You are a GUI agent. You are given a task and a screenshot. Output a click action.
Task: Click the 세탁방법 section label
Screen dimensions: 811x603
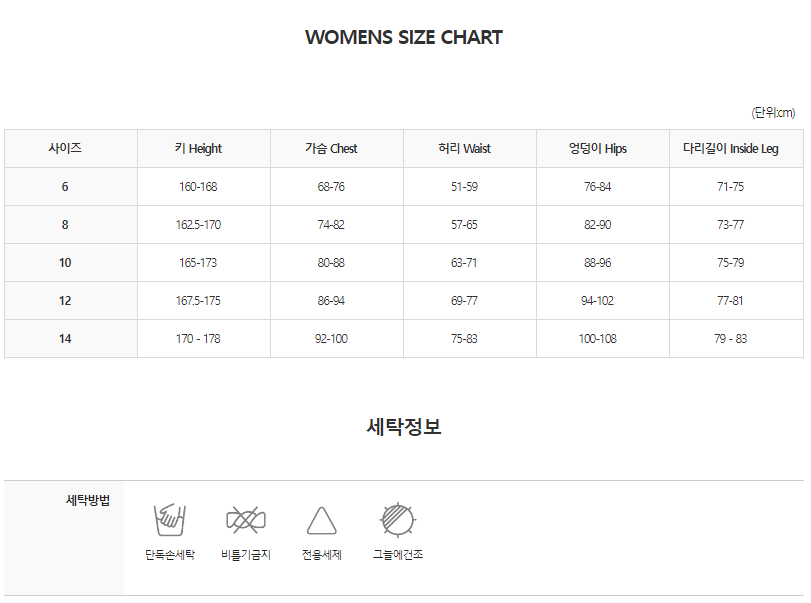pyautogui.click(x=88, y=500)
